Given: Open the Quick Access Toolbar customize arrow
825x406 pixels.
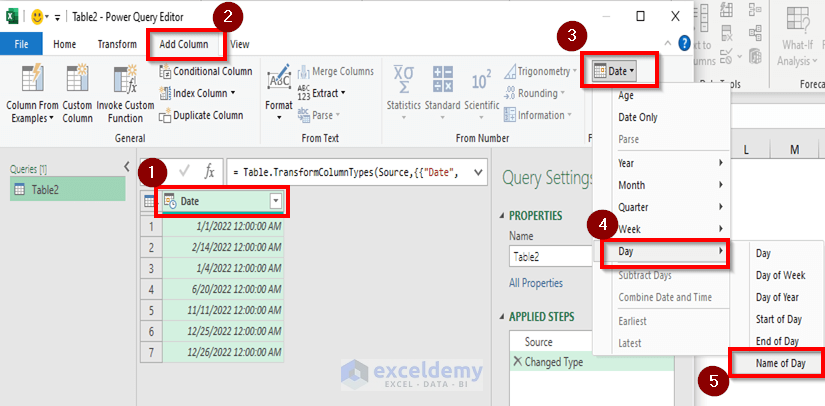Looking at the screenshot, I should point(57,17).
